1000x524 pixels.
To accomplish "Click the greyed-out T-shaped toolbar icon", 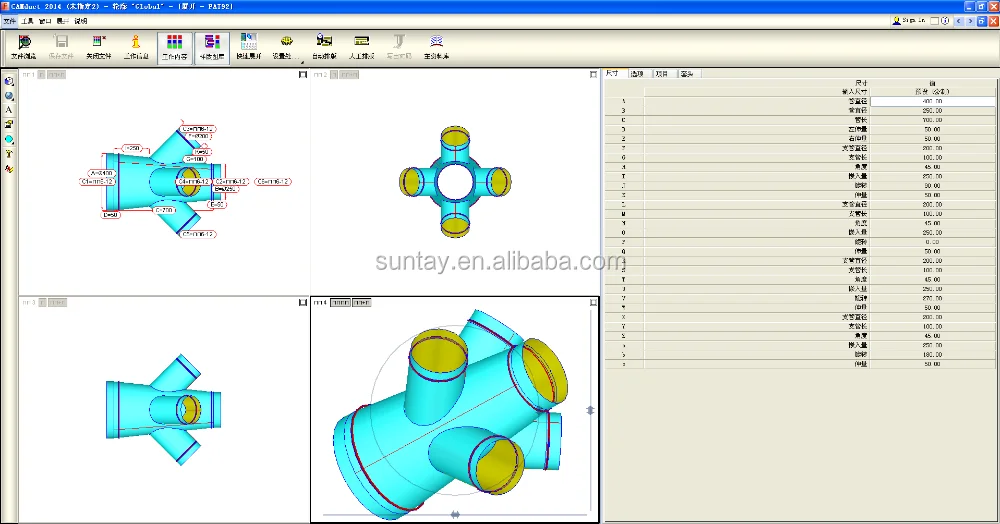I will pyautogui.click(x=399, y=41).
